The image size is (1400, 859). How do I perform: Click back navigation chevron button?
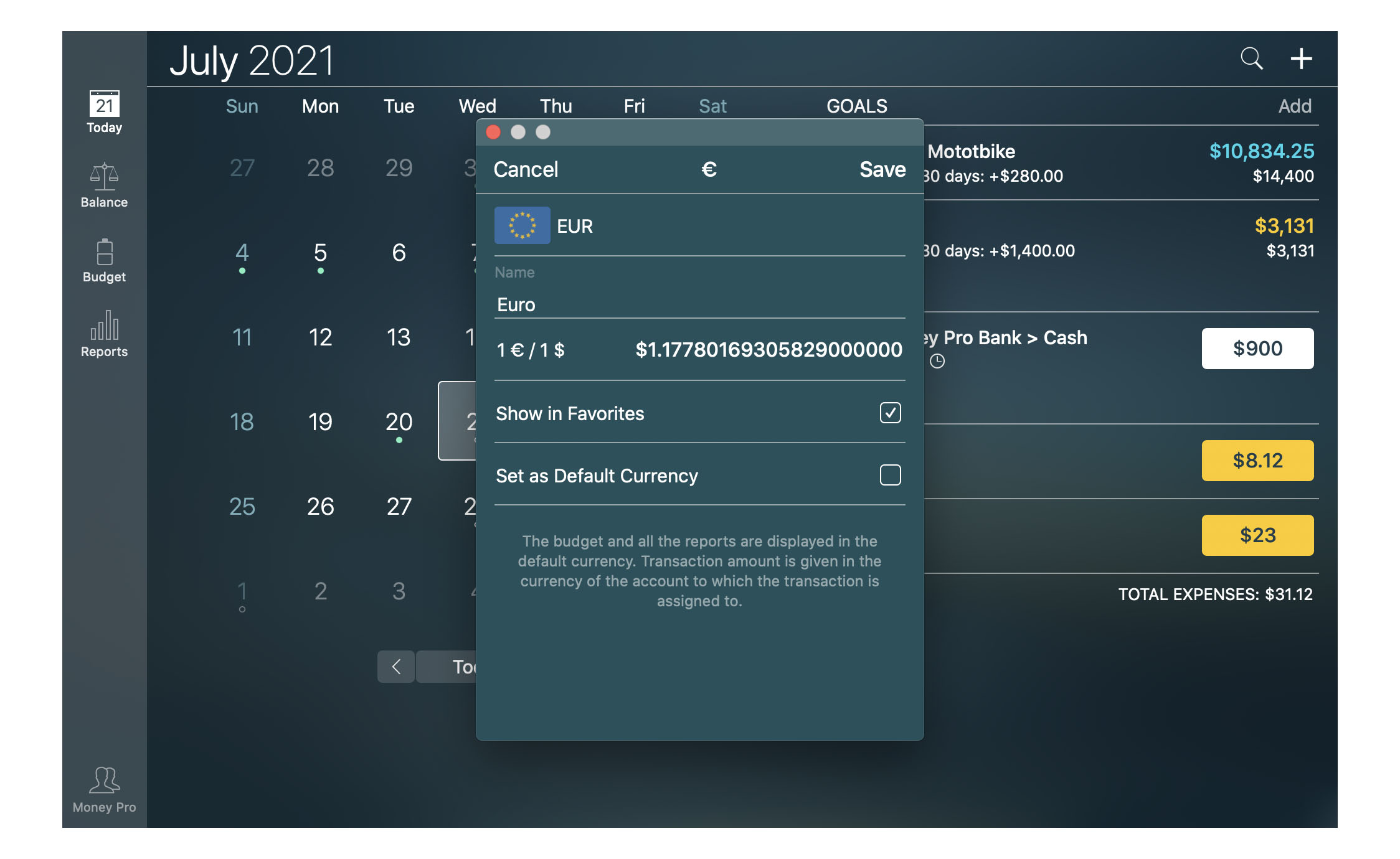coord(396,666)
